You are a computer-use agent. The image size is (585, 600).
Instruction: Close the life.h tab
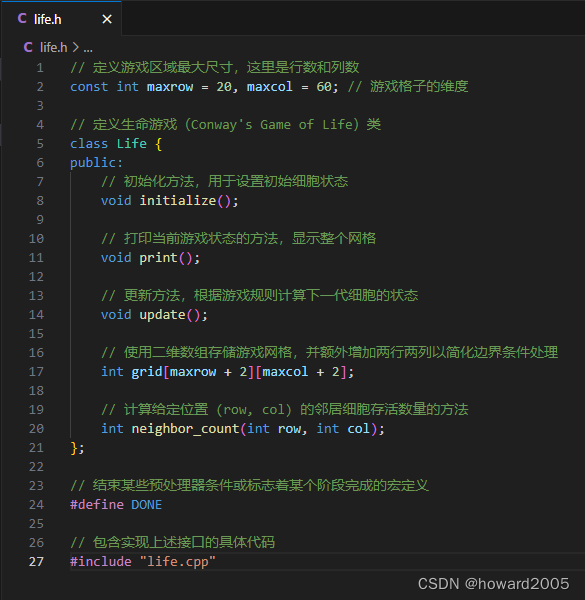coord(107,19)
